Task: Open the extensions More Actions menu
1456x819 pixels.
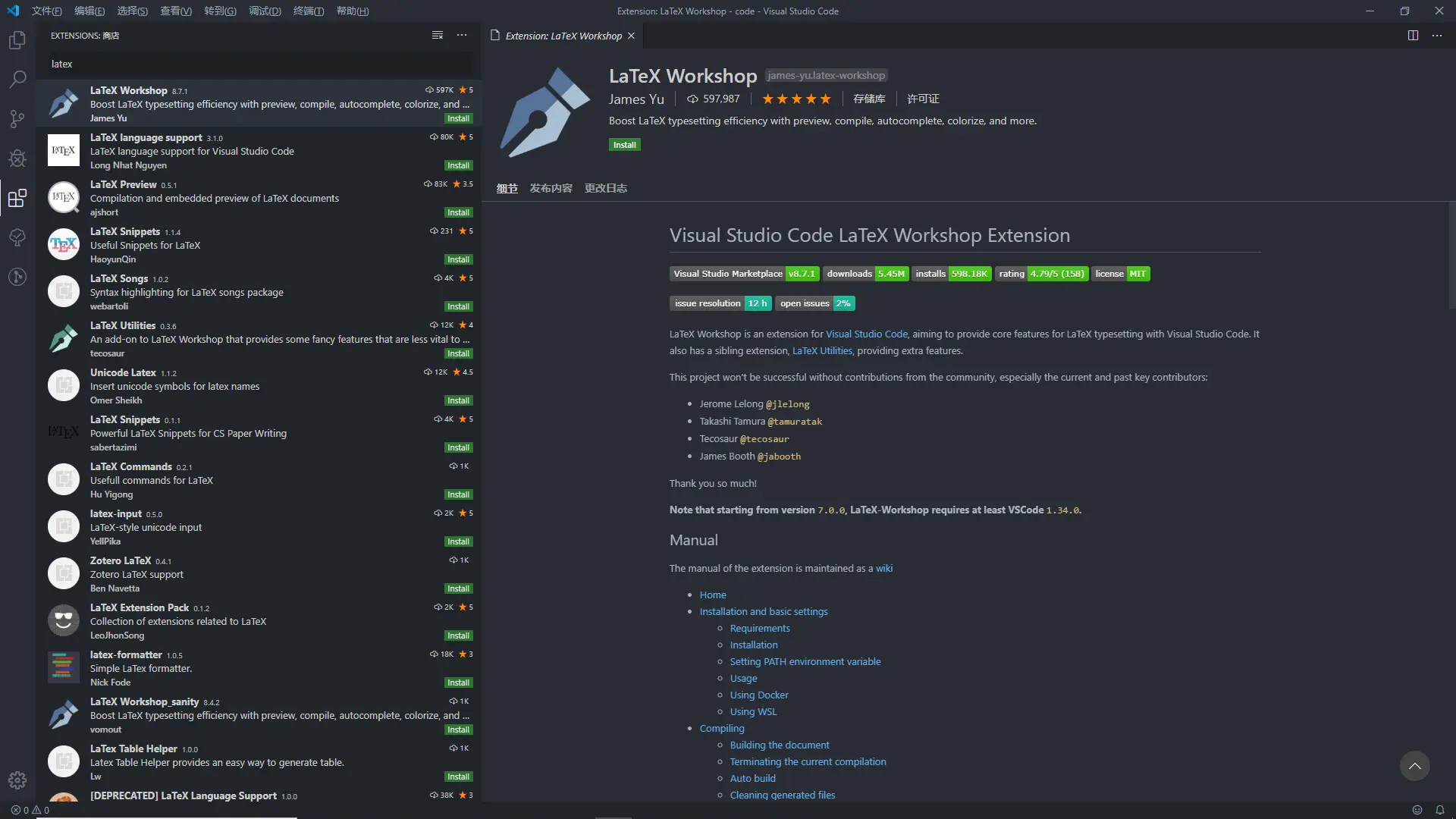Action: click(463, 35)
